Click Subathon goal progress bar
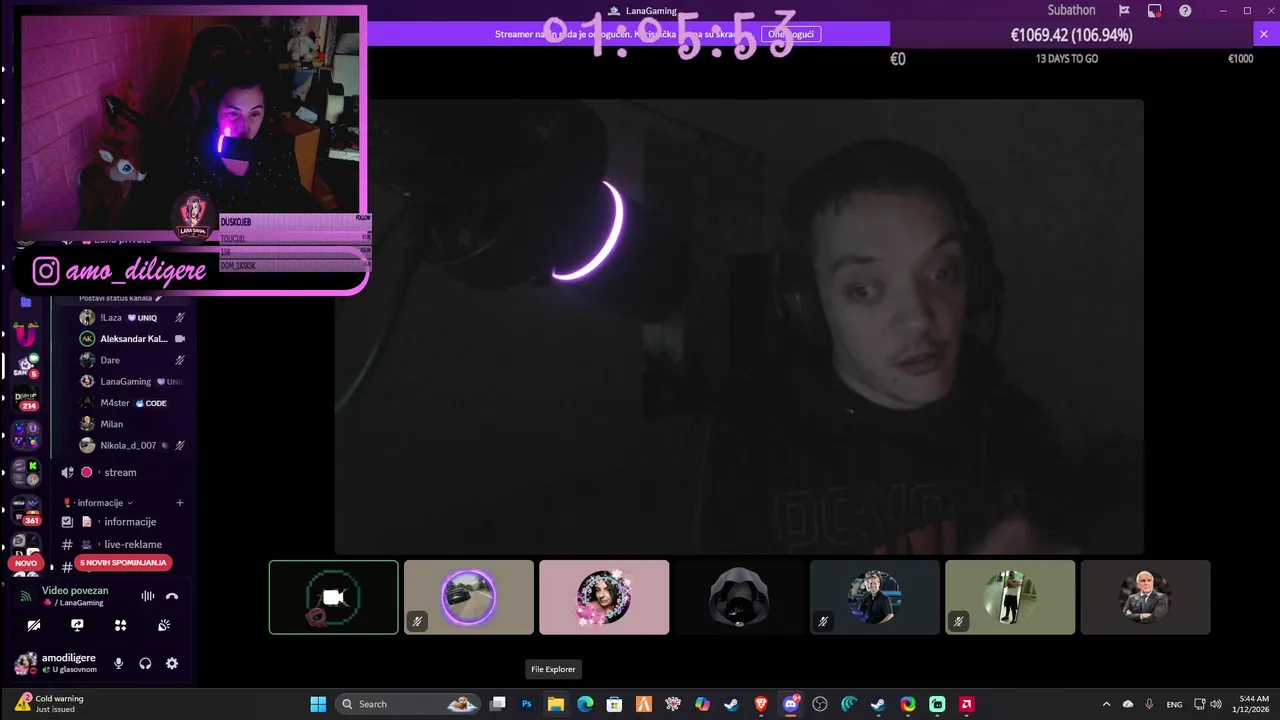The width and height of the screenshot is (1280, 720). coord(1071,35)
